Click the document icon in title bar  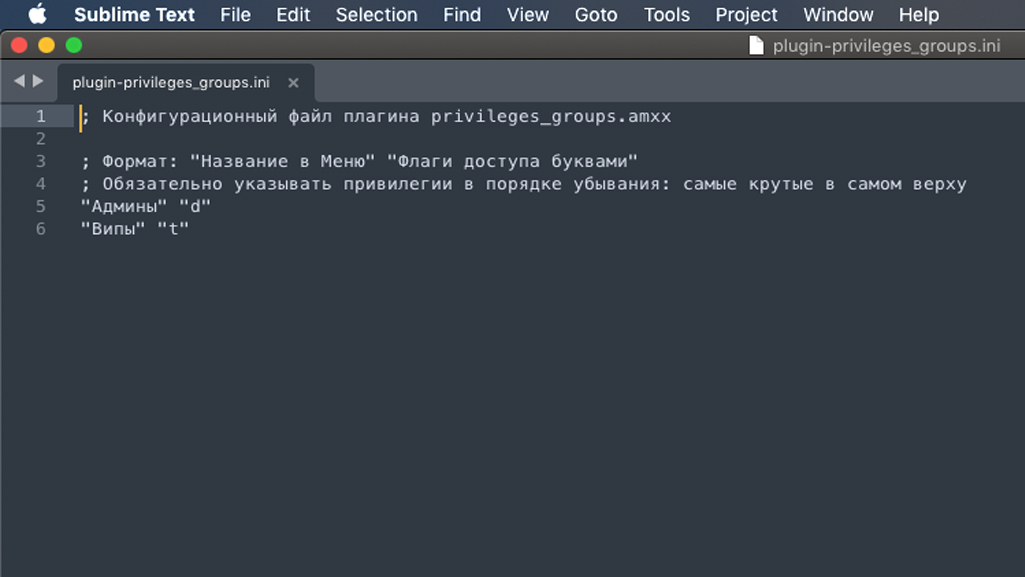(x=756, y=46)
